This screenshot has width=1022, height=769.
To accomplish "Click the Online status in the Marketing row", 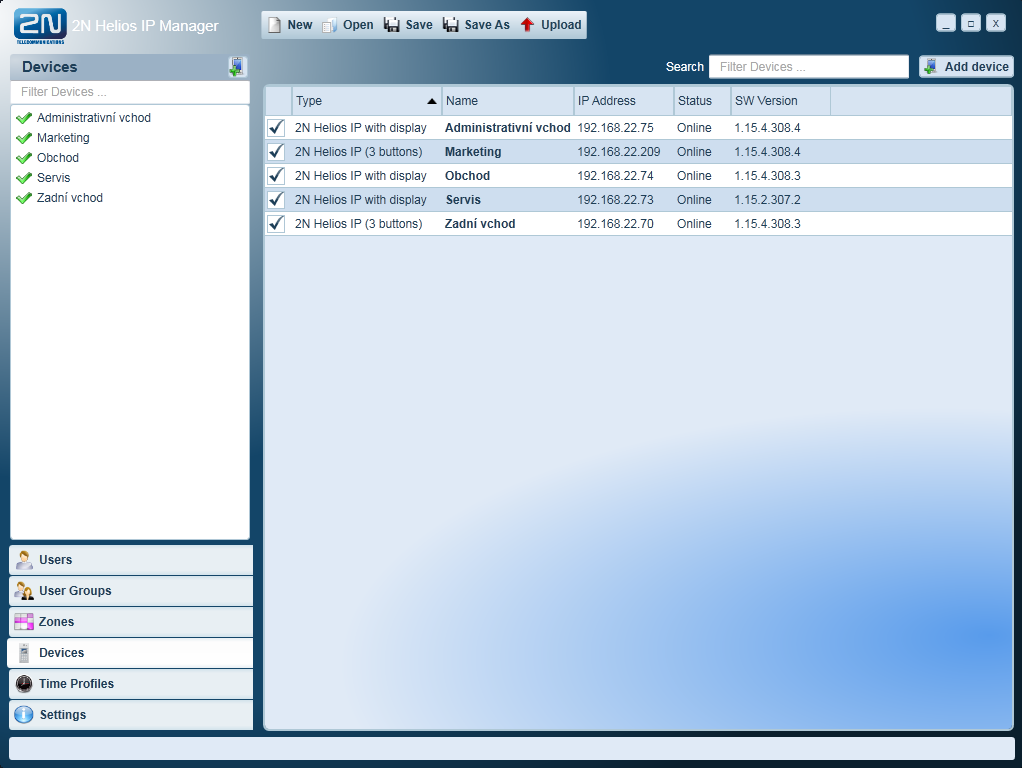I will (x=694, y=152).
